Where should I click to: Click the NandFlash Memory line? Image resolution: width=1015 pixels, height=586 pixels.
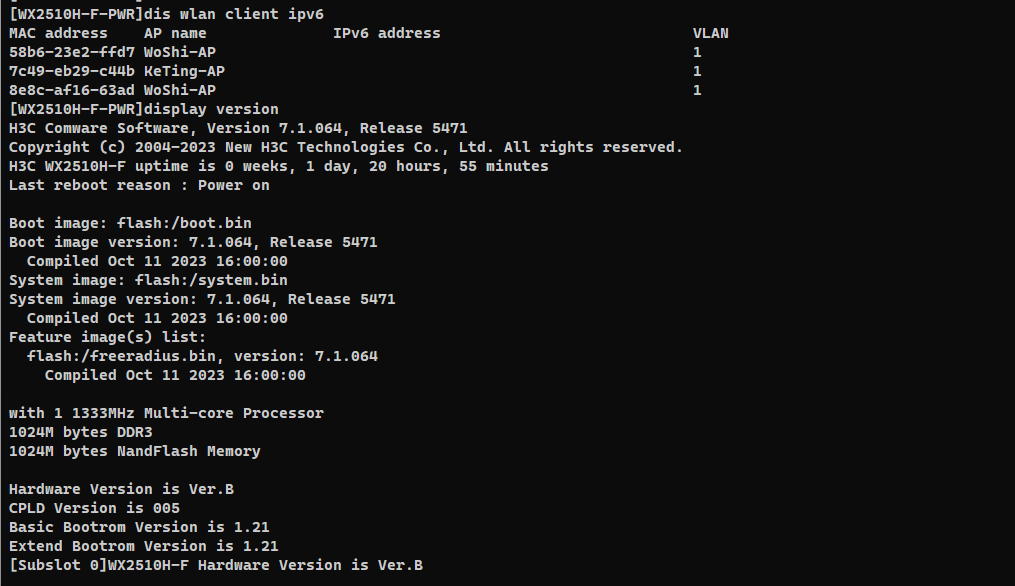click(134, 451)
